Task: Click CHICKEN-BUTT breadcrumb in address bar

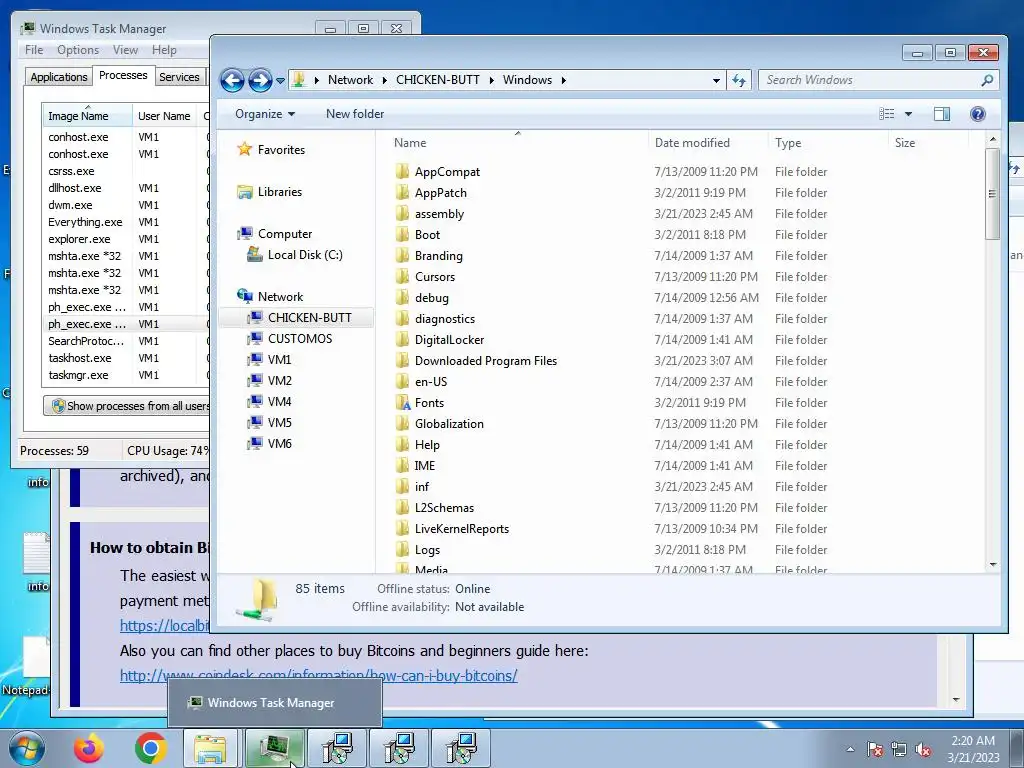Action: pos(438,80)
